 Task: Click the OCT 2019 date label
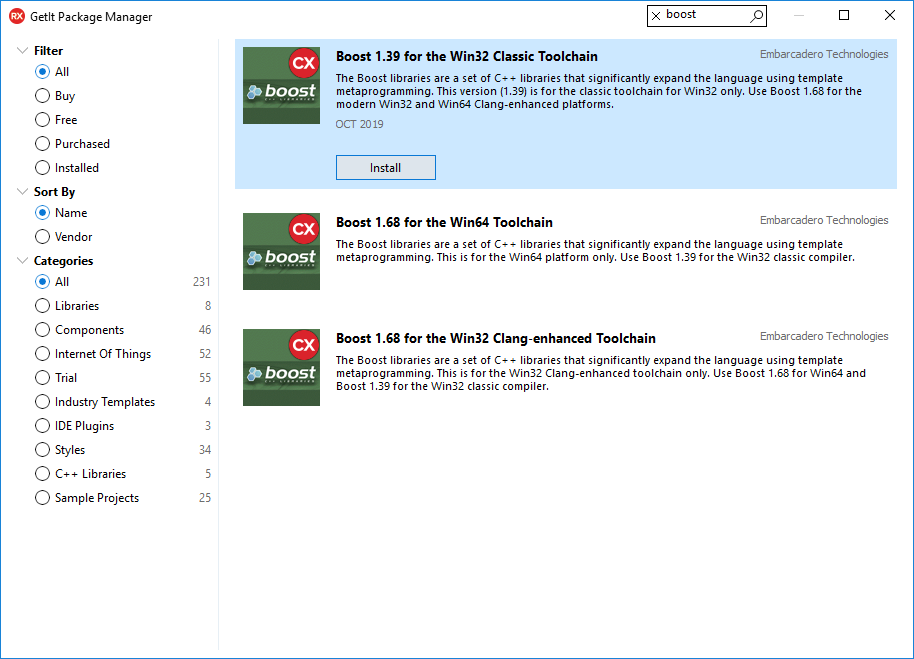359,124
